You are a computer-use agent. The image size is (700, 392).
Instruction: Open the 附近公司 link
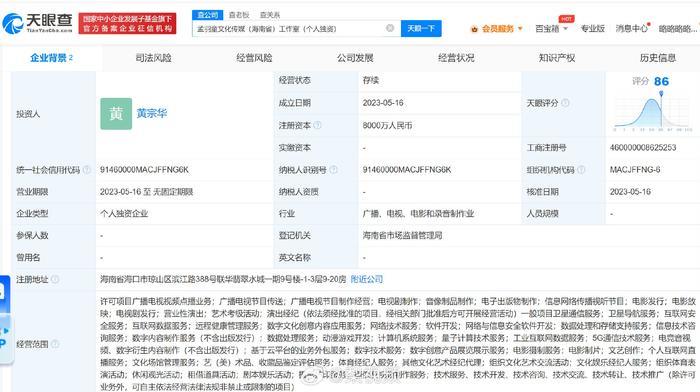(x=367, y=279)
